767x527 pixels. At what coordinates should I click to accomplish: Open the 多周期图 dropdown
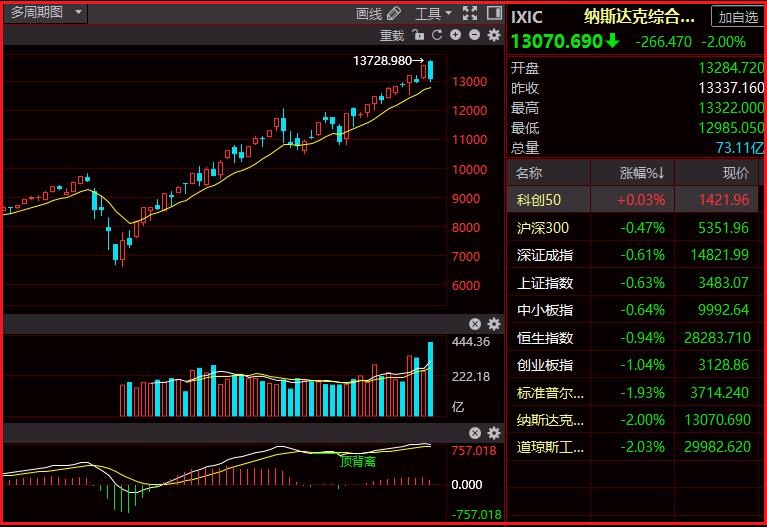[46, 12]
